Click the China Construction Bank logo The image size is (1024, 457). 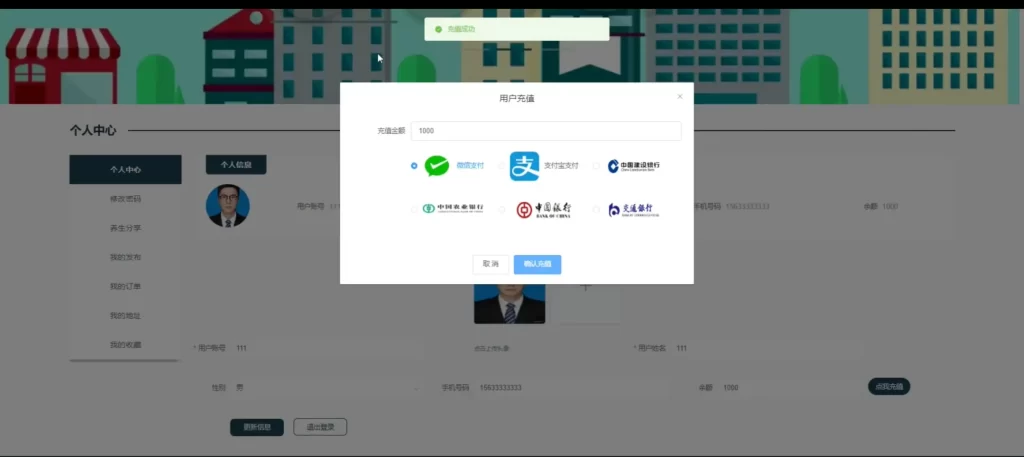tap(633, 166)
